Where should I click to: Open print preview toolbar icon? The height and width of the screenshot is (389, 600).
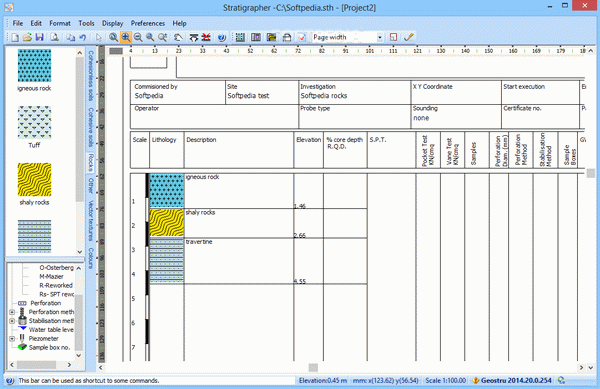coord(55,37)
